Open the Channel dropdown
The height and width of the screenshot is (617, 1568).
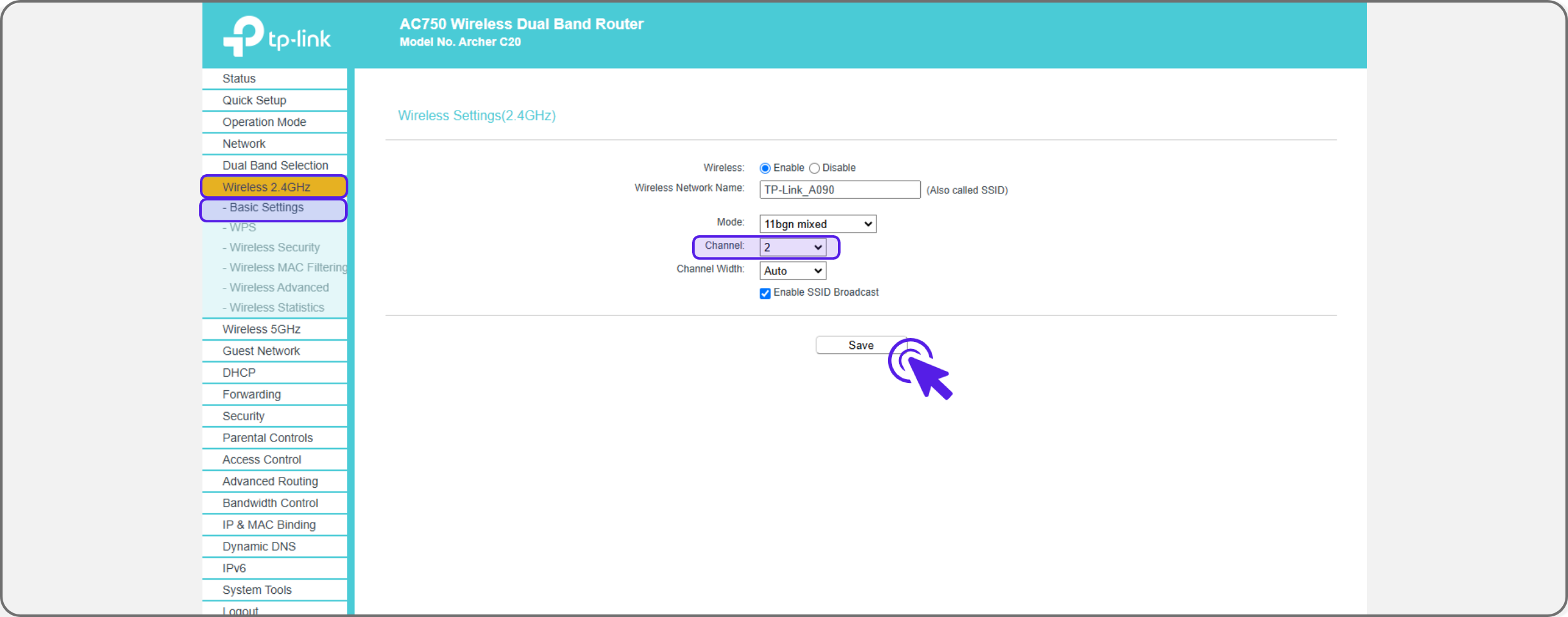click(x=792, y=247)
